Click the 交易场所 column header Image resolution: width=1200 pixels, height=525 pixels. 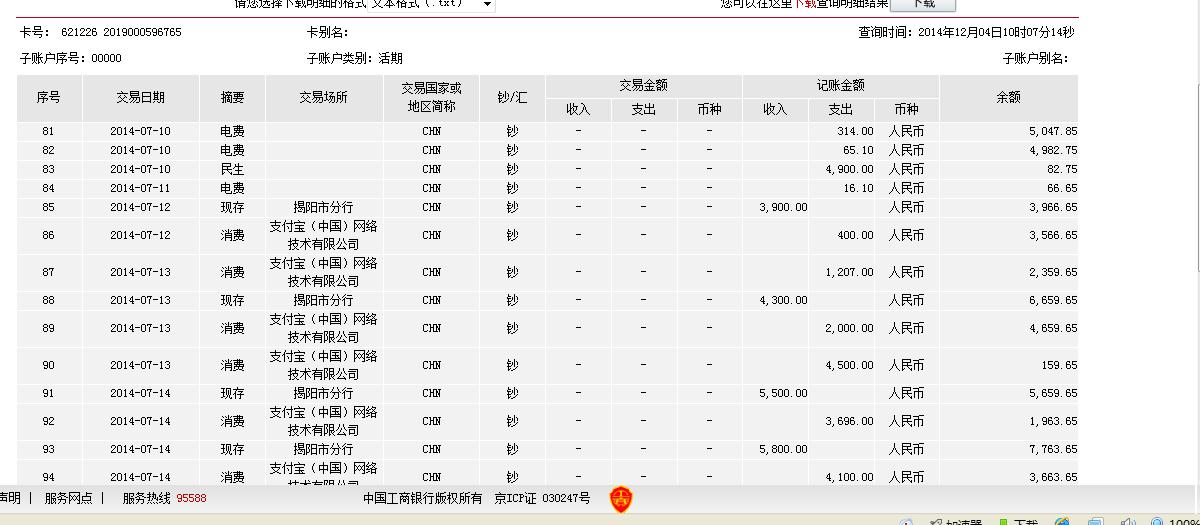coord(323,98)
